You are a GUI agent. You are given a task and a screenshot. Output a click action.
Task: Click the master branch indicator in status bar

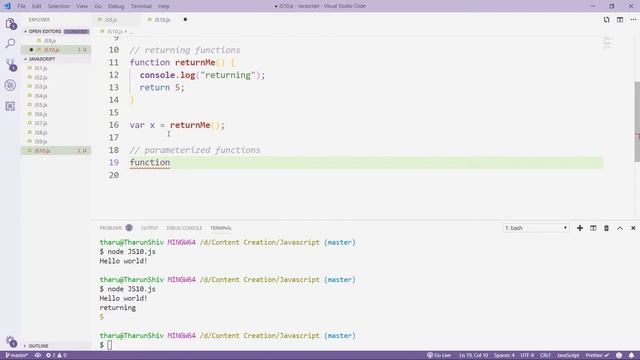click(x=16, y=356)
